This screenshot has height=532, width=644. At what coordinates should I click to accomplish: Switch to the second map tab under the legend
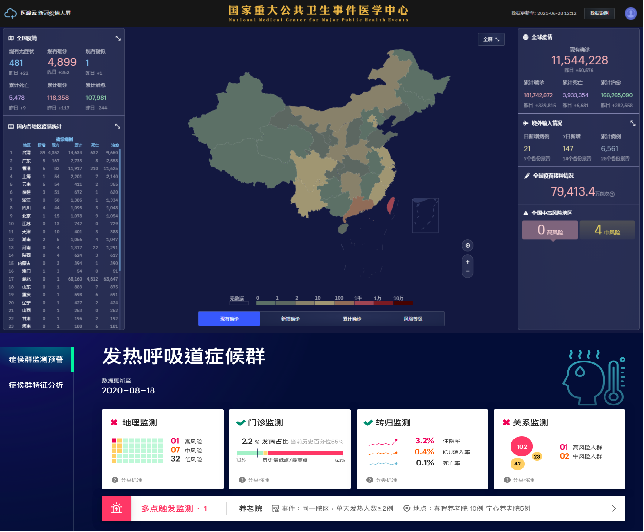(x=290, y=318)
